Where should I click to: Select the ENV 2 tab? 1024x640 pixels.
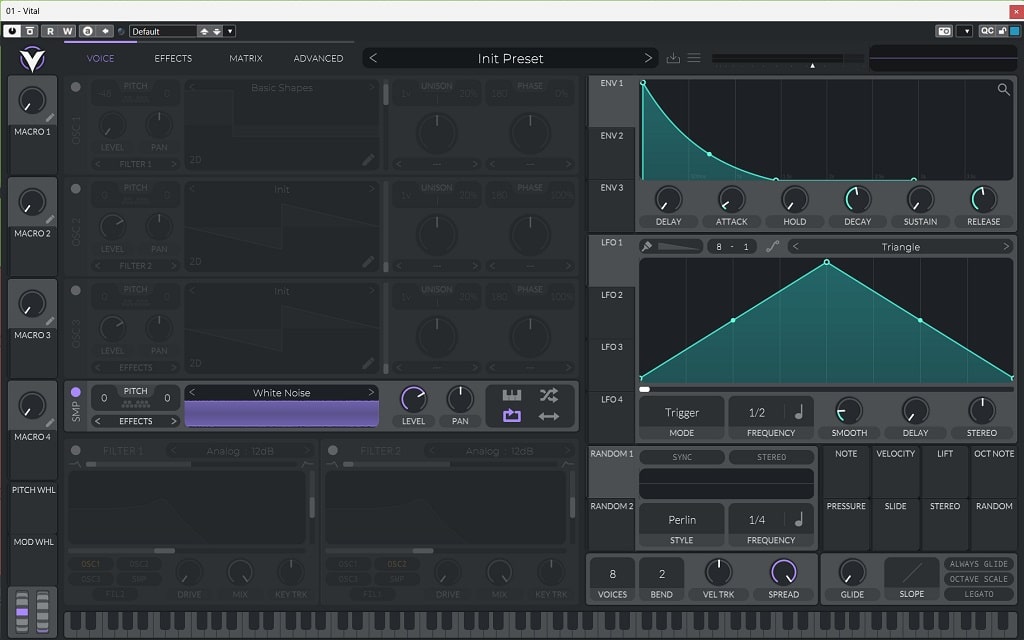point(612,153)
